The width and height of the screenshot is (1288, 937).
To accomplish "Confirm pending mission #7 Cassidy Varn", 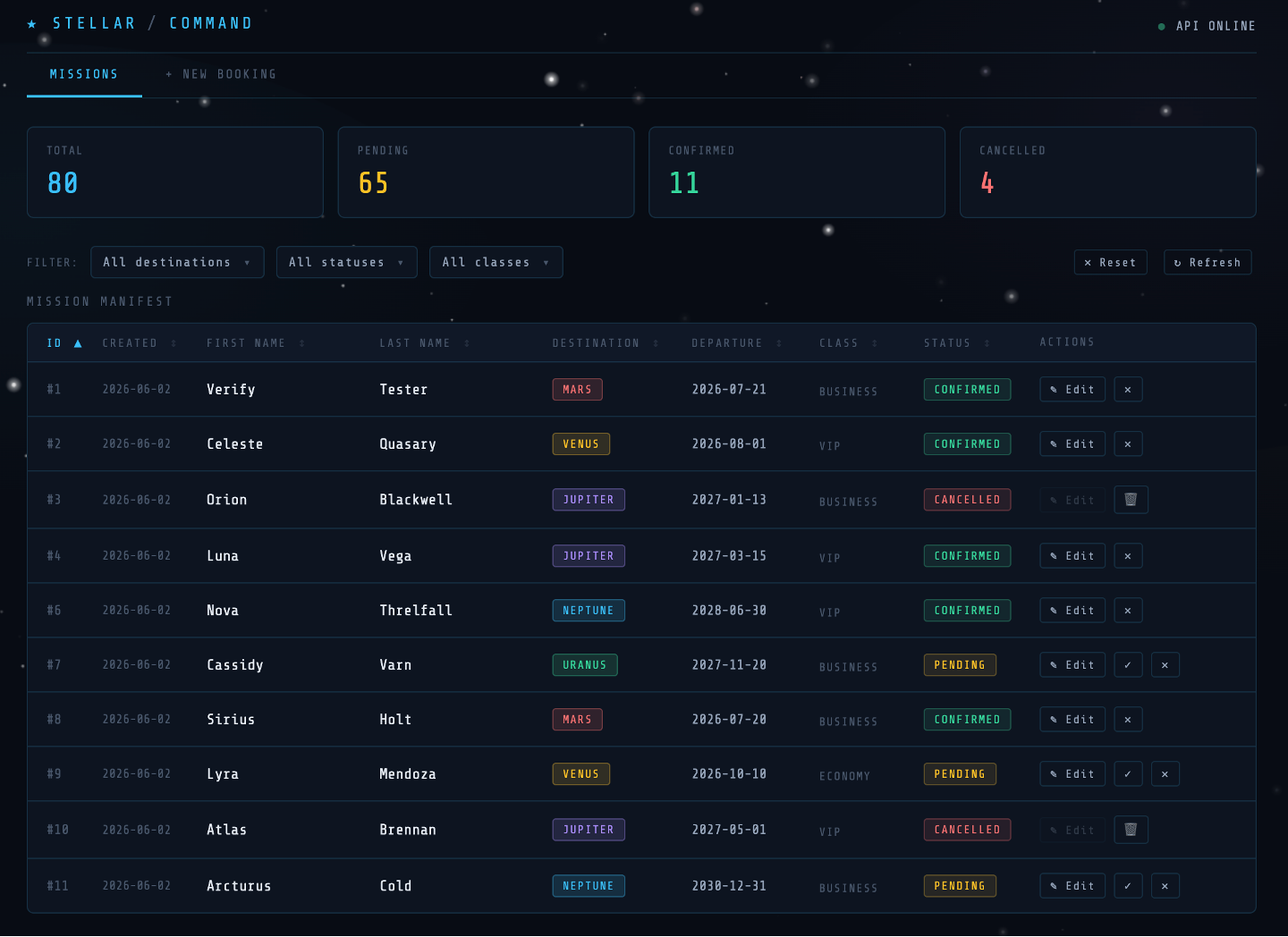I will 1128,665.
